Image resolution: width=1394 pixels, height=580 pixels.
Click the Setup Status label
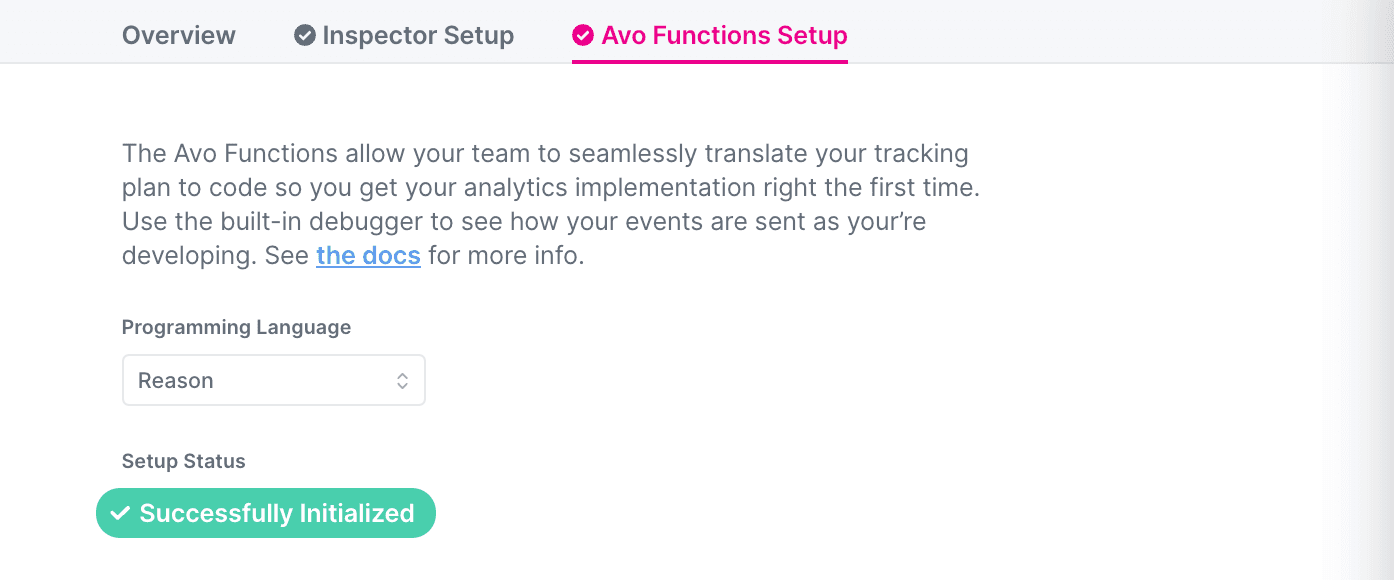pos(183,461)
